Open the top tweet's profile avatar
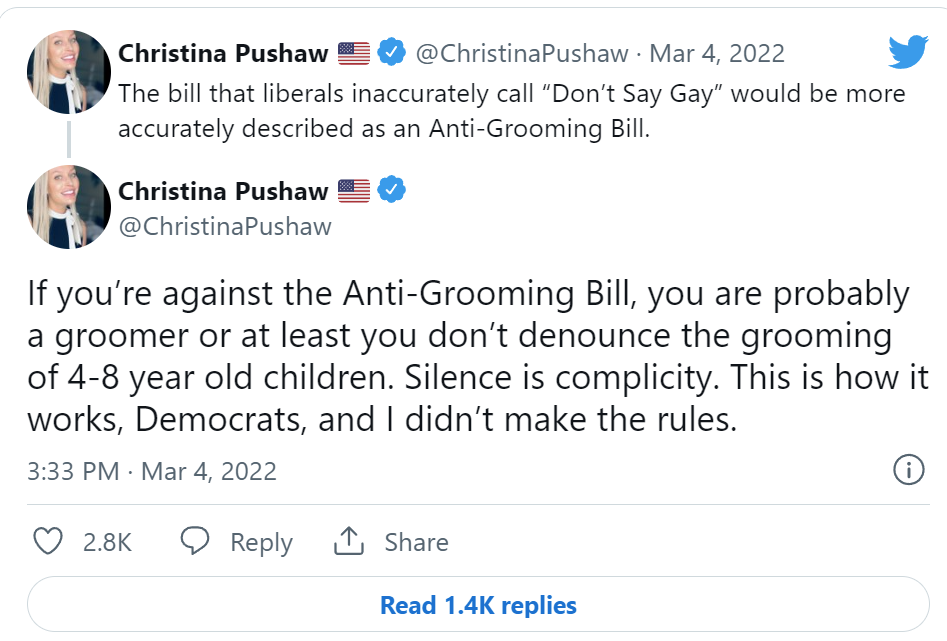The image size is (947, 641). pyautogui.click(x=68, y=72)
